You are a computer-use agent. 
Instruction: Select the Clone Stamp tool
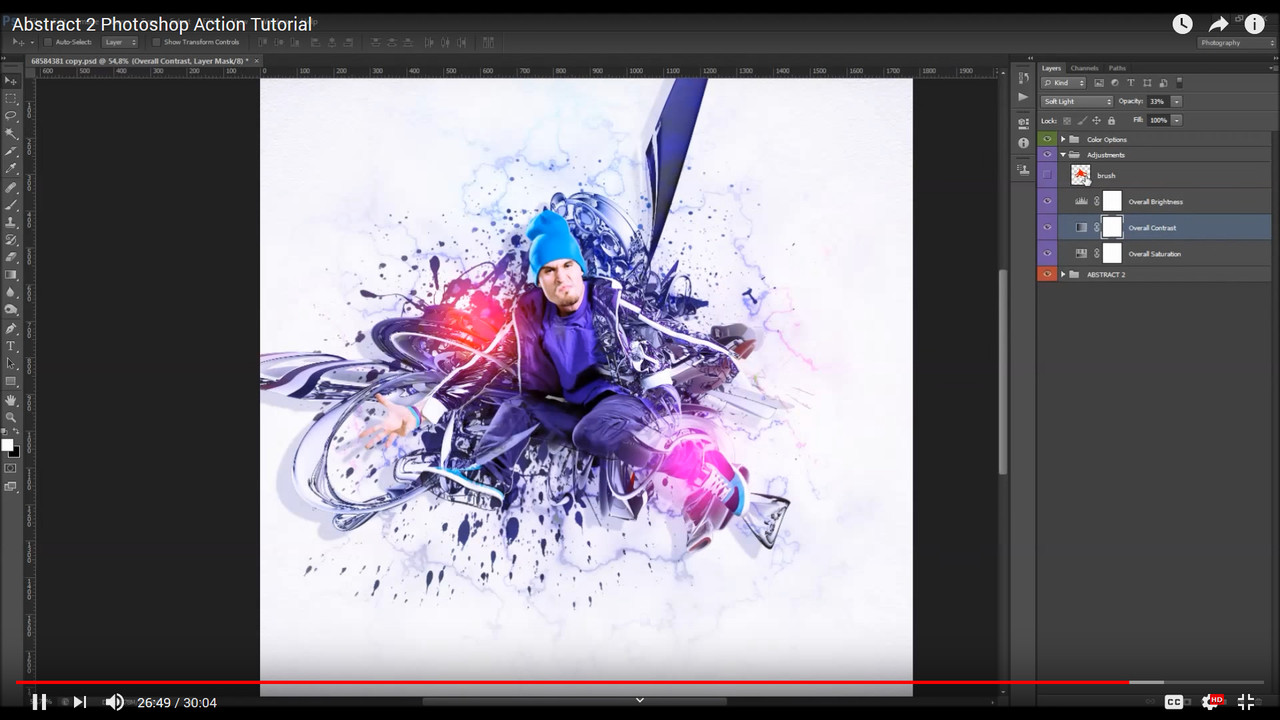(x=11, y=222)
